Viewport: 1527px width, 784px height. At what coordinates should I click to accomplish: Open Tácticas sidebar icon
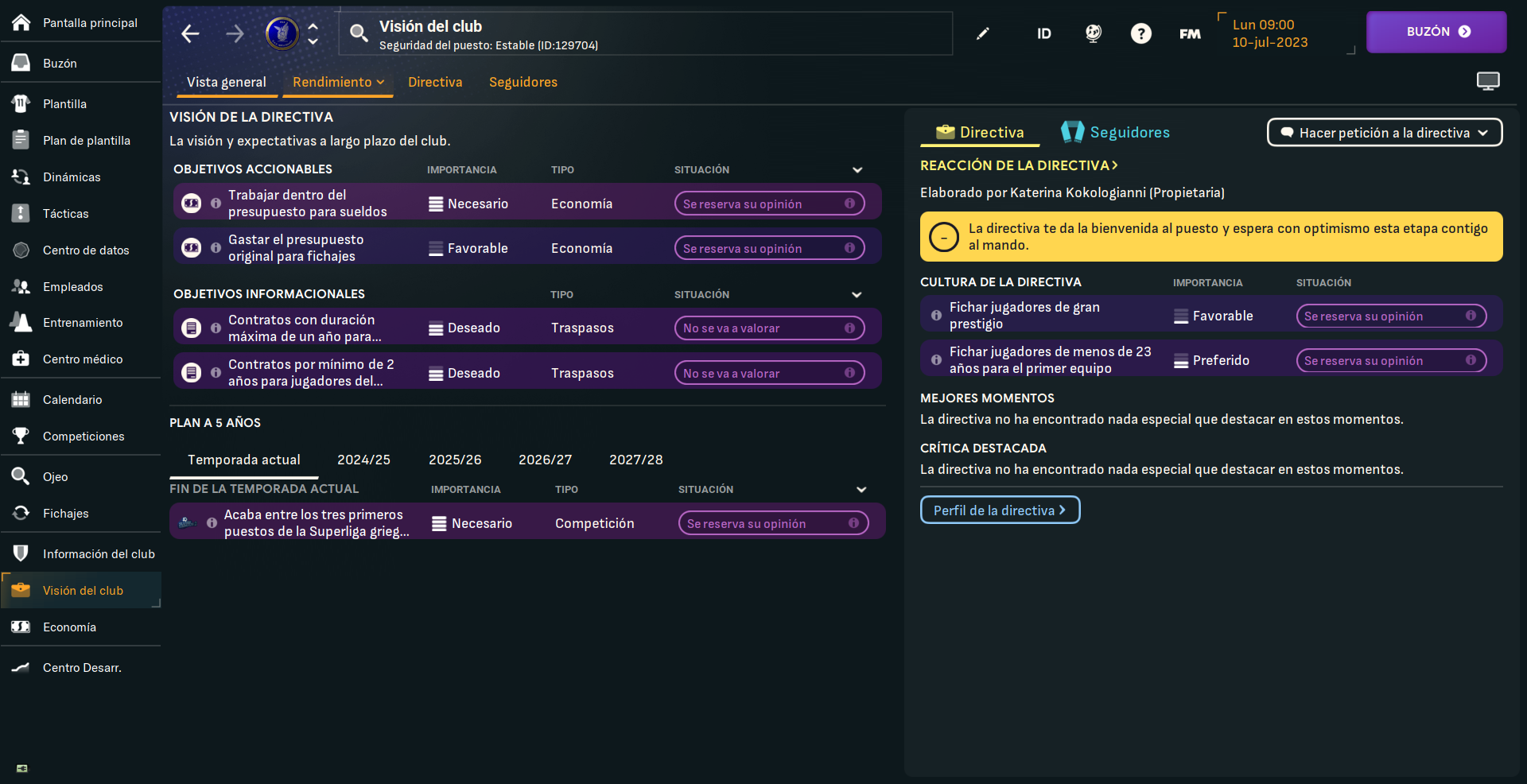coord(21,213)
